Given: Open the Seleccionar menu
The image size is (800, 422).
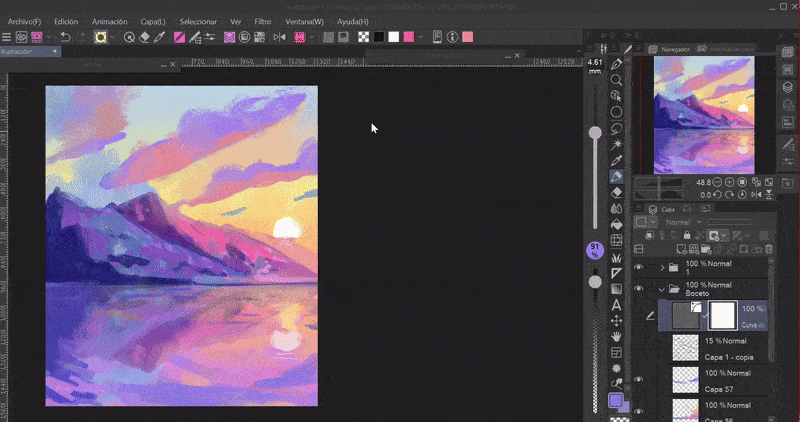Looking at the screenshot, I should 198,21.
